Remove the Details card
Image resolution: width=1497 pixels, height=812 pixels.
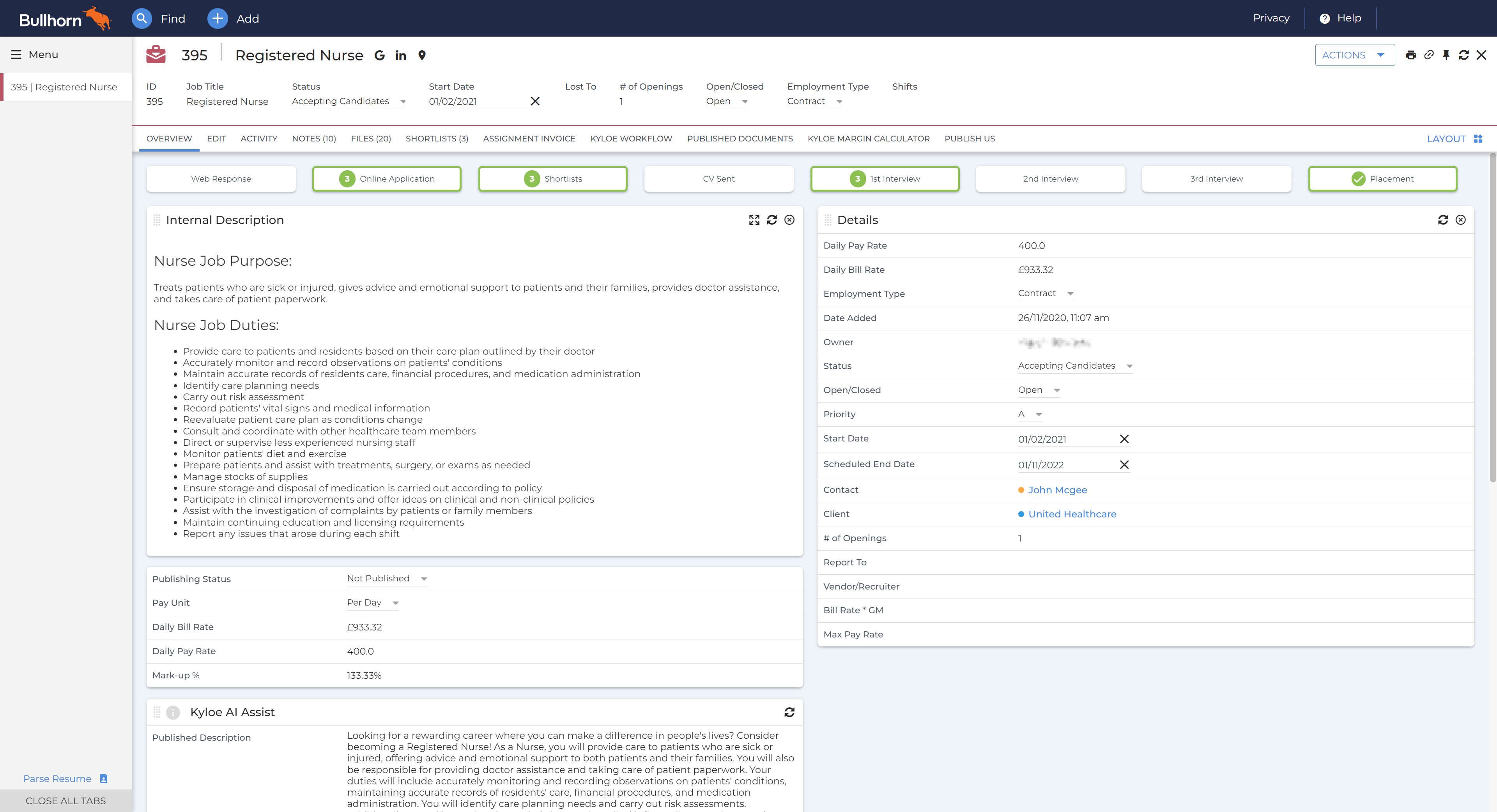pyautogui.click(x=1460, y=219)
